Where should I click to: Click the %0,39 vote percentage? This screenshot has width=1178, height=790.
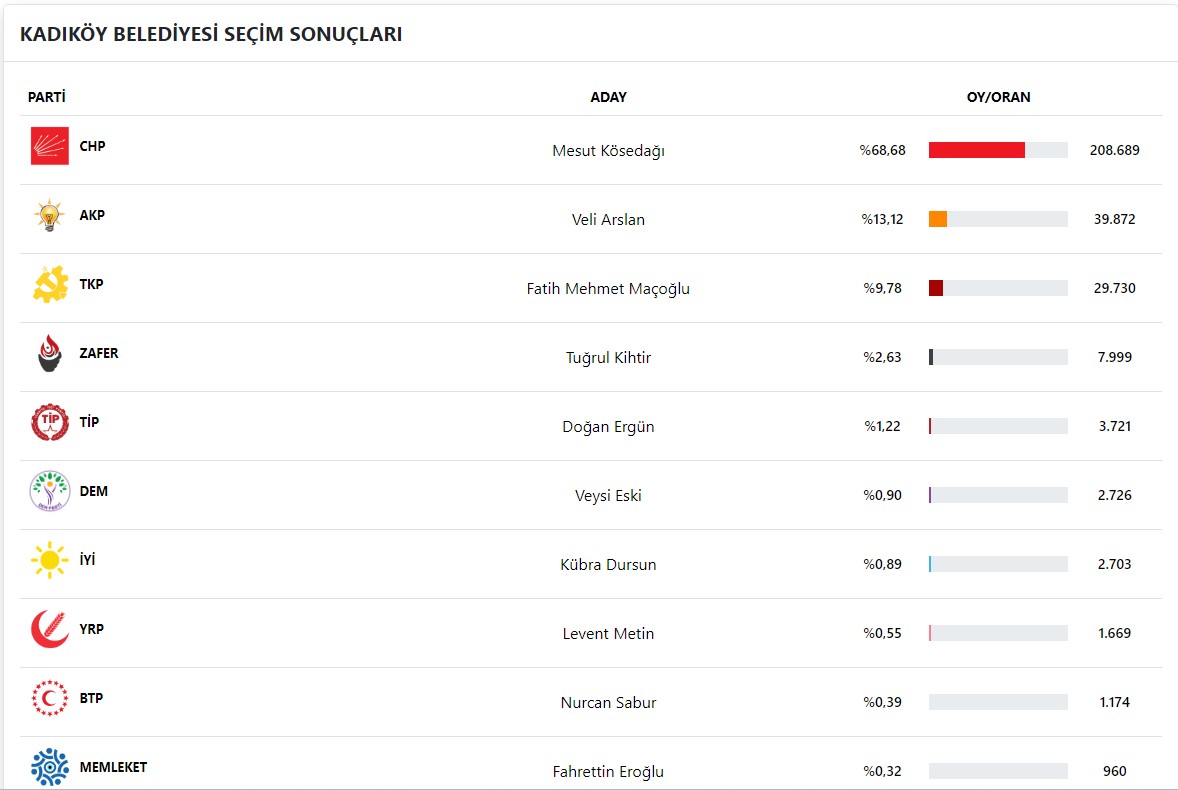(883, 703)
